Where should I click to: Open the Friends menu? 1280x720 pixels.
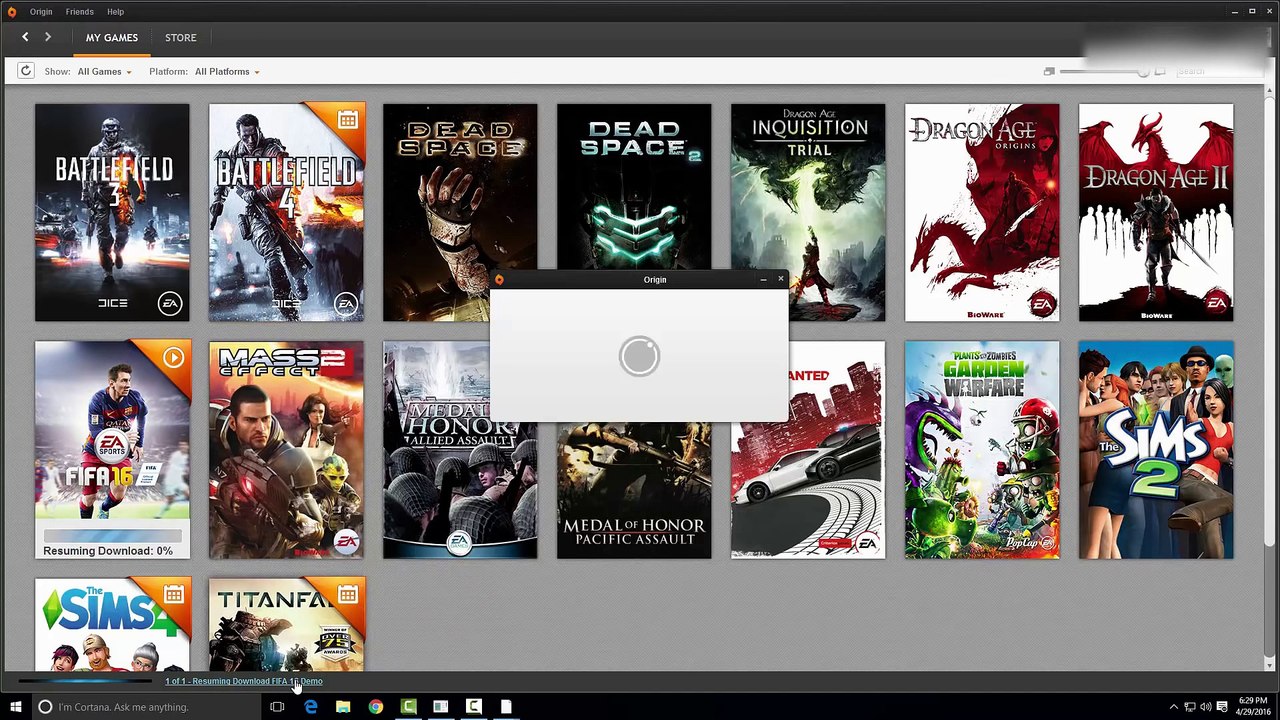point(80,12)
